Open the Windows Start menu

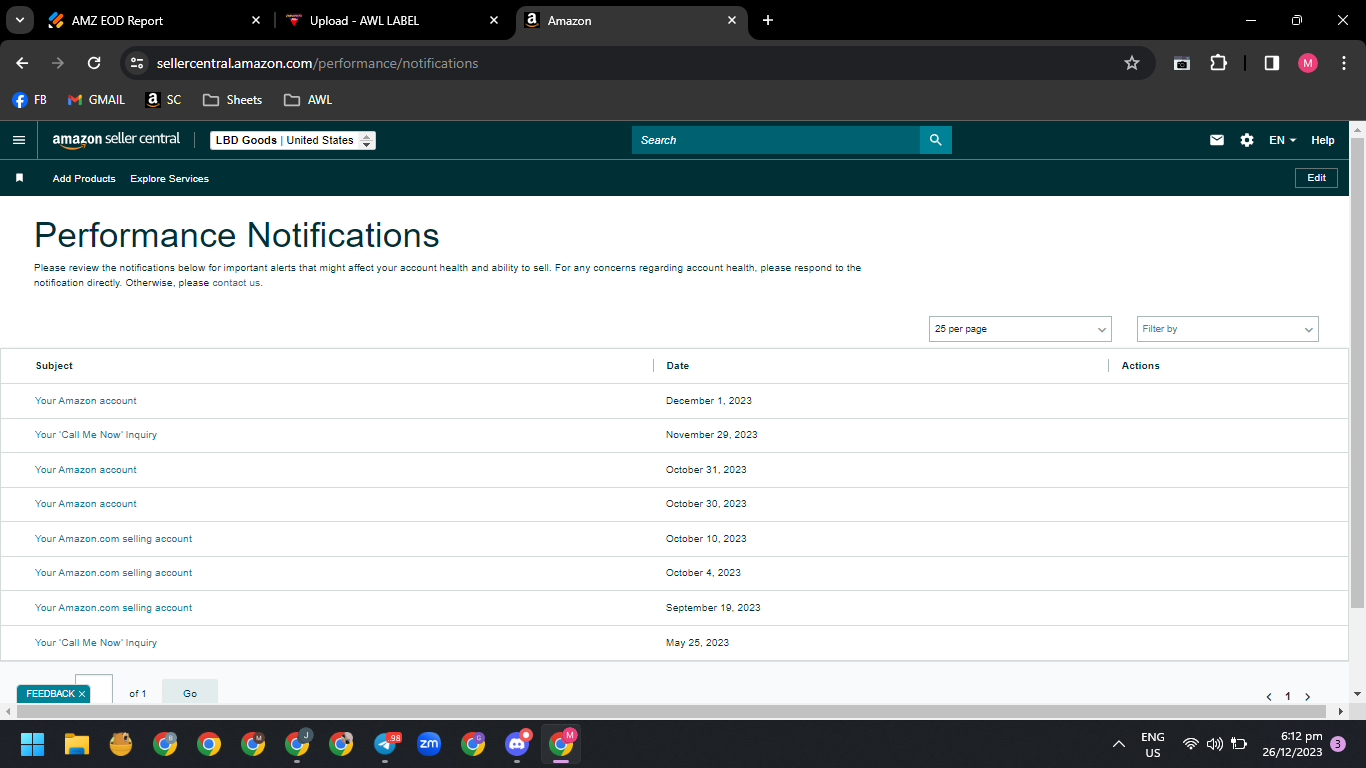pos(33,744)
